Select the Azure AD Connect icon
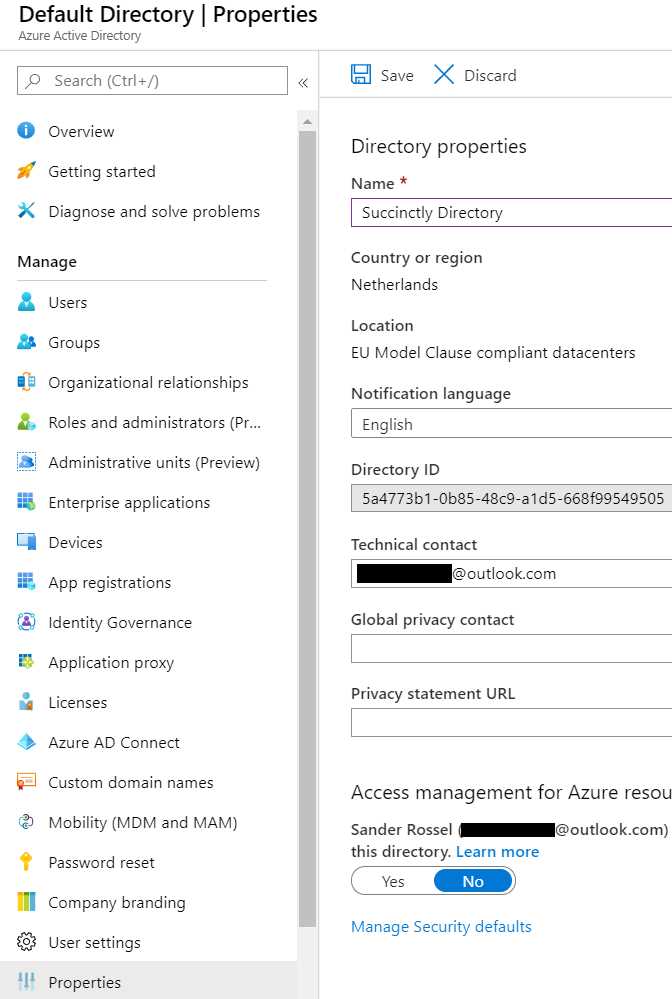This screenshot has width=672, height=999. [28, 742]
